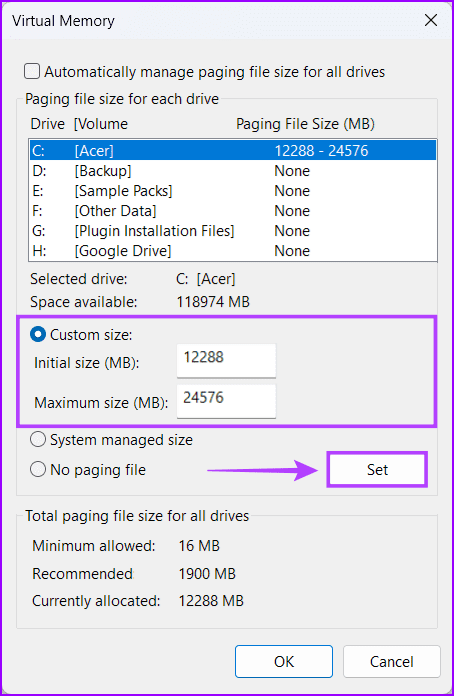Close the Virtual Memory dialog
454x696 pixels.
click(431, 20)
